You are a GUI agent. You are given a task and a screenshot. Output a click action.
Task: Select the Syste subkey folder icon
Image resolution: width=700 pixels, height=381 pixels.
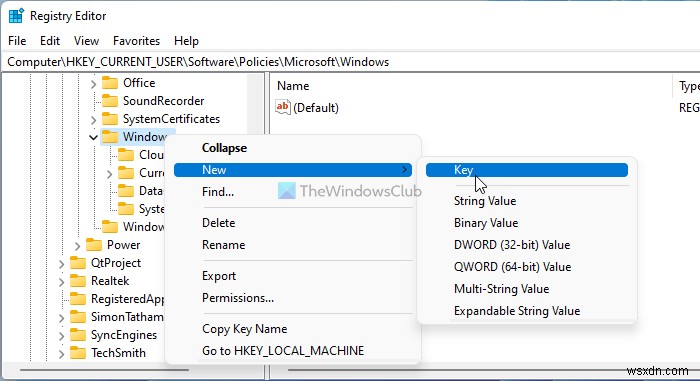[126, 209]
